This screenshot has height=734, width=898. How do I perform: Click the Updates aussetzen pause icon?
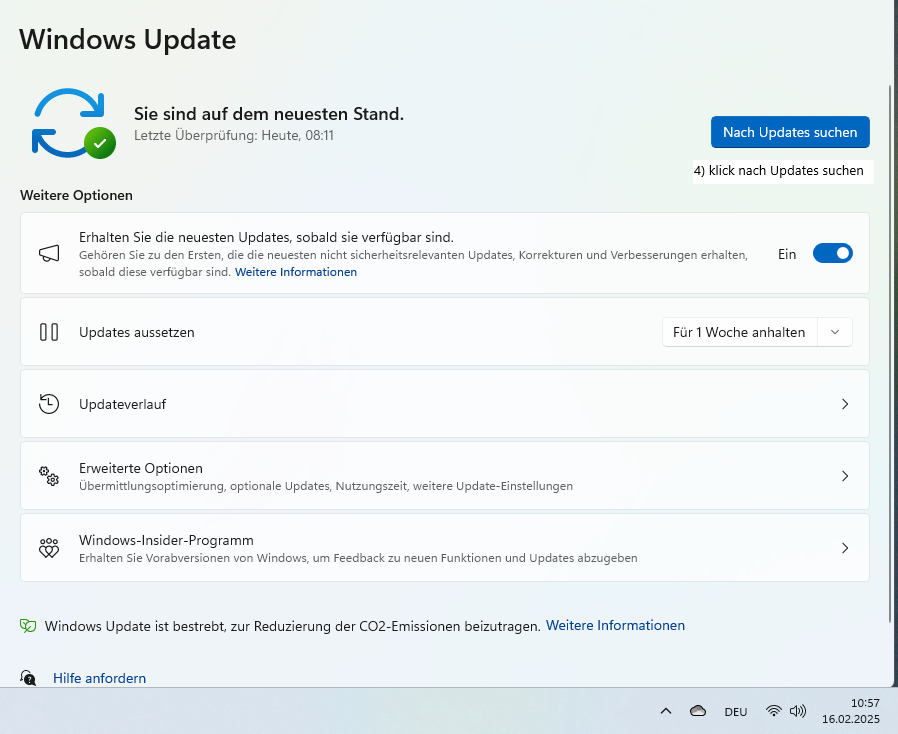click(49, 332)
